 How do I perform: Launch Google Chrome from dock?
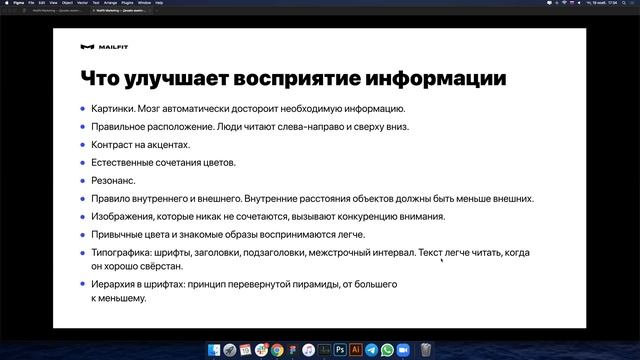(277, 350)
